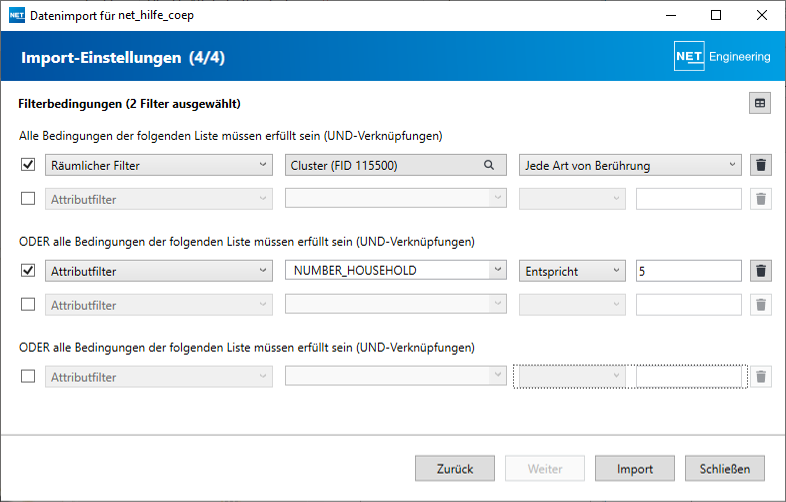Uncheck the Räumlicher Filter checkbox
Viewport: 786px width, 502px height.
point(28,166)
